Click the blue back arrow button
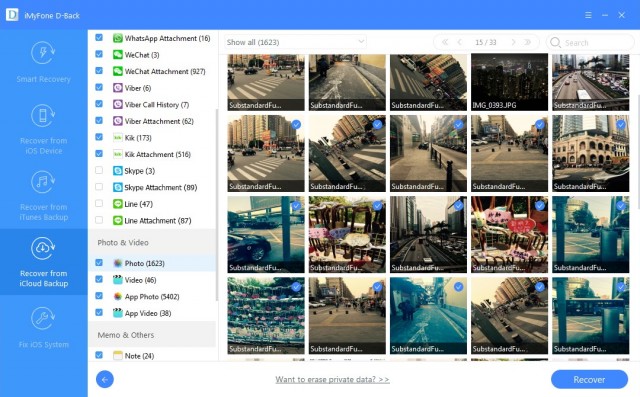This screenshot has width=640, height=397. pos(105,379)
